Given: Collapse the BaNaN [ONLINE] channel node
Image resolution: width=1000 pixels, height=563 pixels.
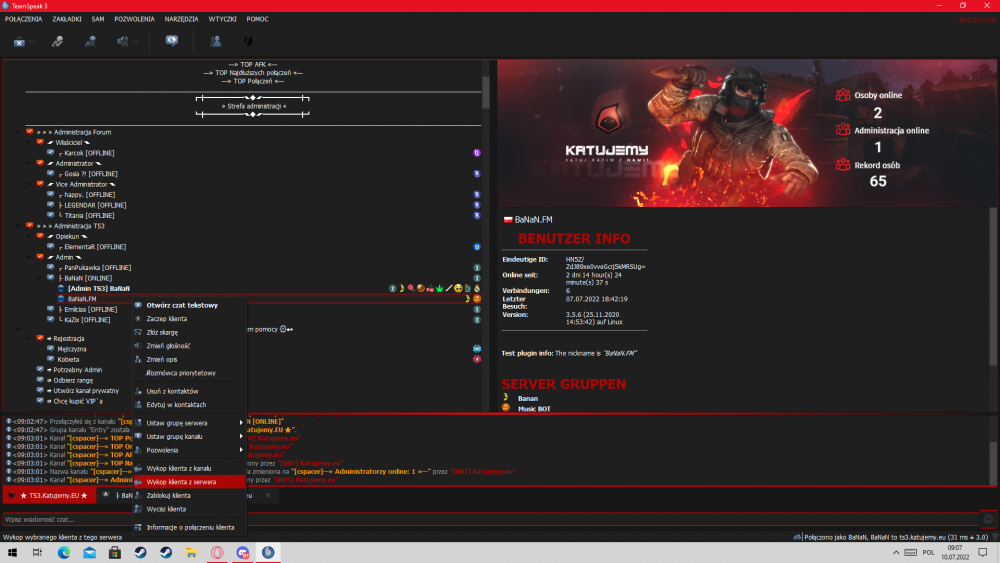Looking at the screenshot, I should coord(40,278).
